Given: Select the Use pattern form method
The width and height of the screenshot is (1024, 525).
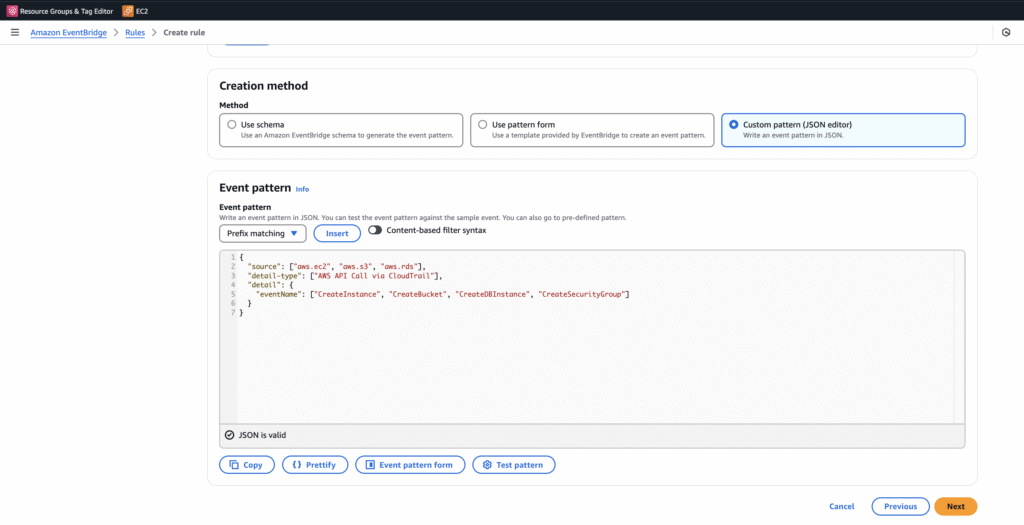Looking at the screenshot, I should pyautogui.click(x=592, y=130).
